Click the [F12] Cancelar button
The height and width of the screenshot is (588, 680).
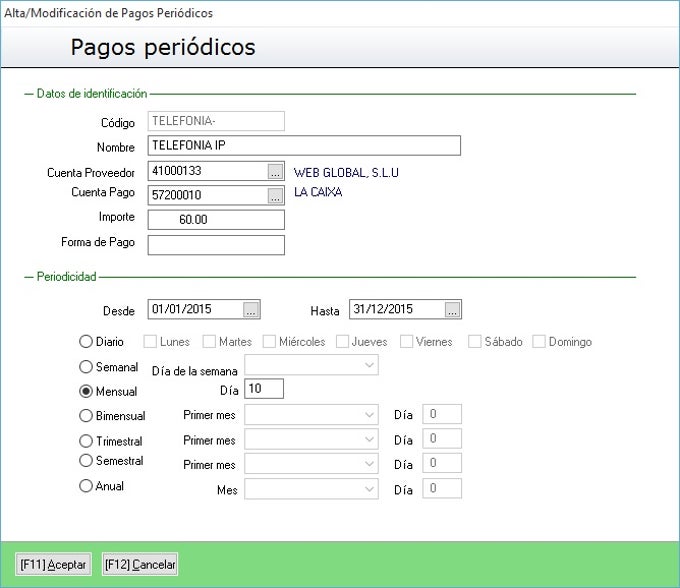140,565
